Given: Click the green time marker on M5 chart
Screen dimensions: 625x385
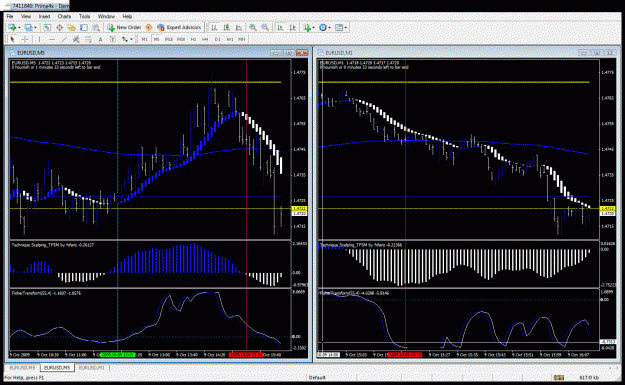Looking at the screenshot, I should pyautogui.click(x=118, y=354).
